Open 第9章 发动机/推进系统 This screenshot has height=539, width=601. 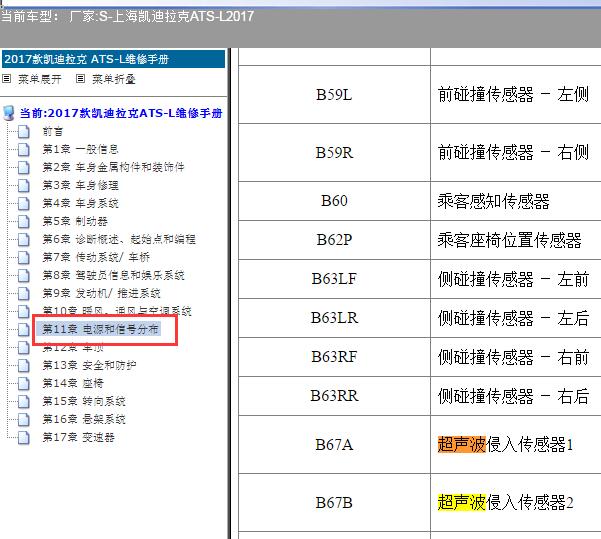[x=102, y=294]
